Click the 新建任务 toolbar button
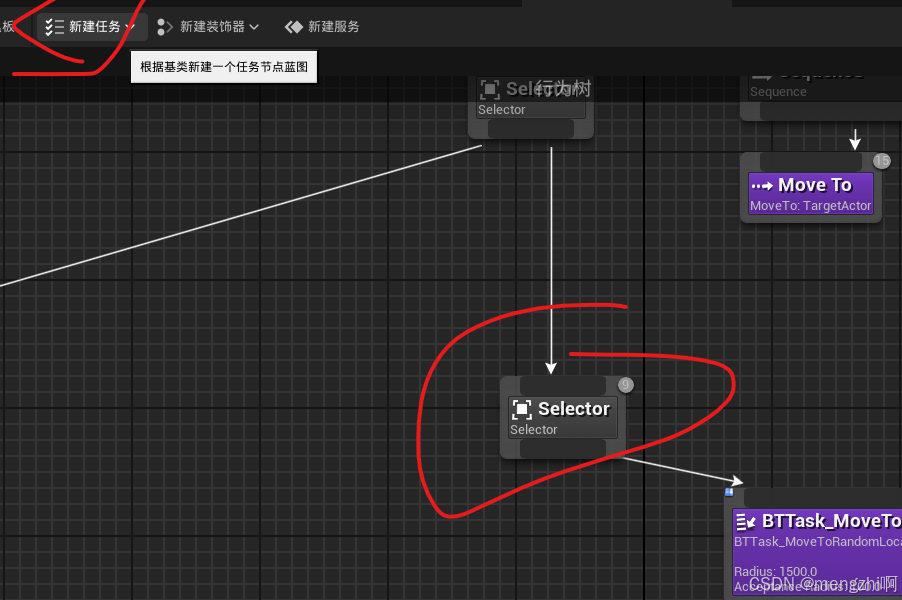This screenshot has width=902, height=600. (x=92, y=26)
